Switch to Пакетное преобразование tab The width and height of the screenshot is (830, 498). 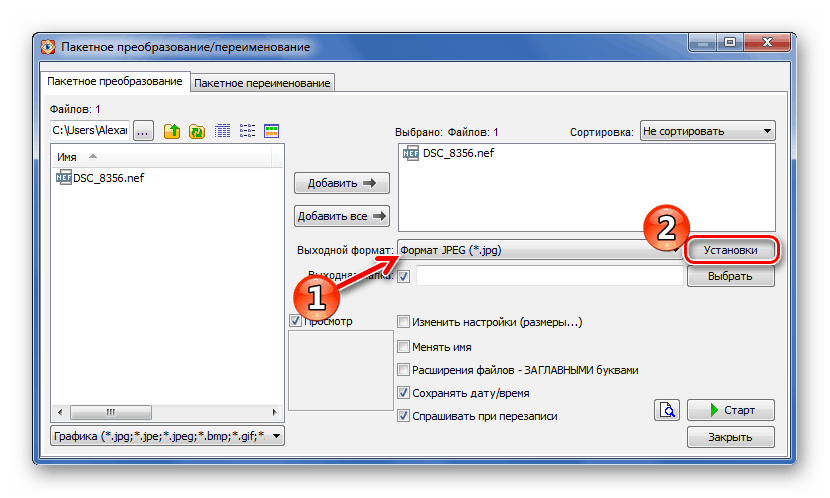point(114,82)
